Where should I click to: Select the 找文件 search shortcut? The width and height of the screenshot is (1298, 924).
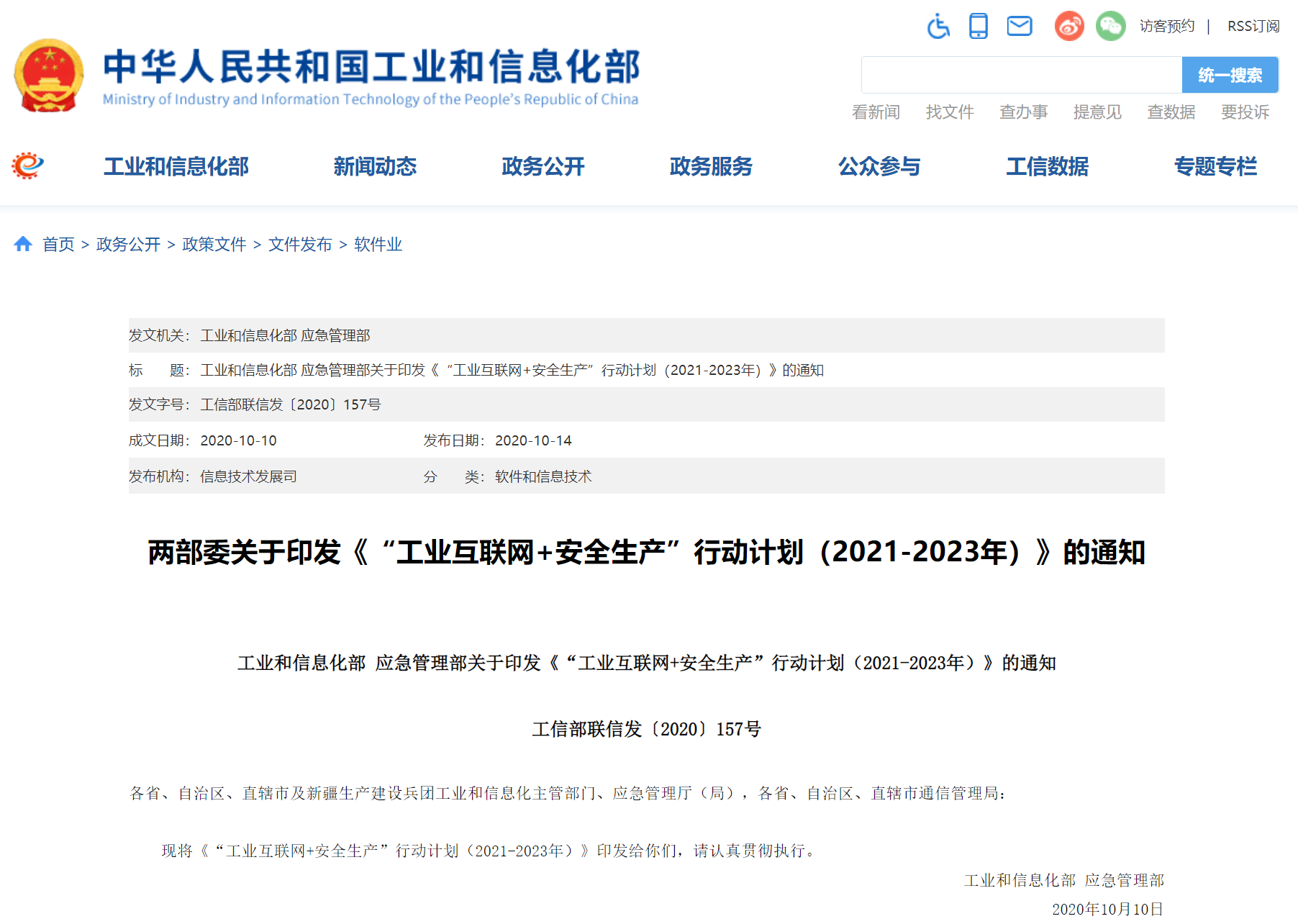(950, 112)
